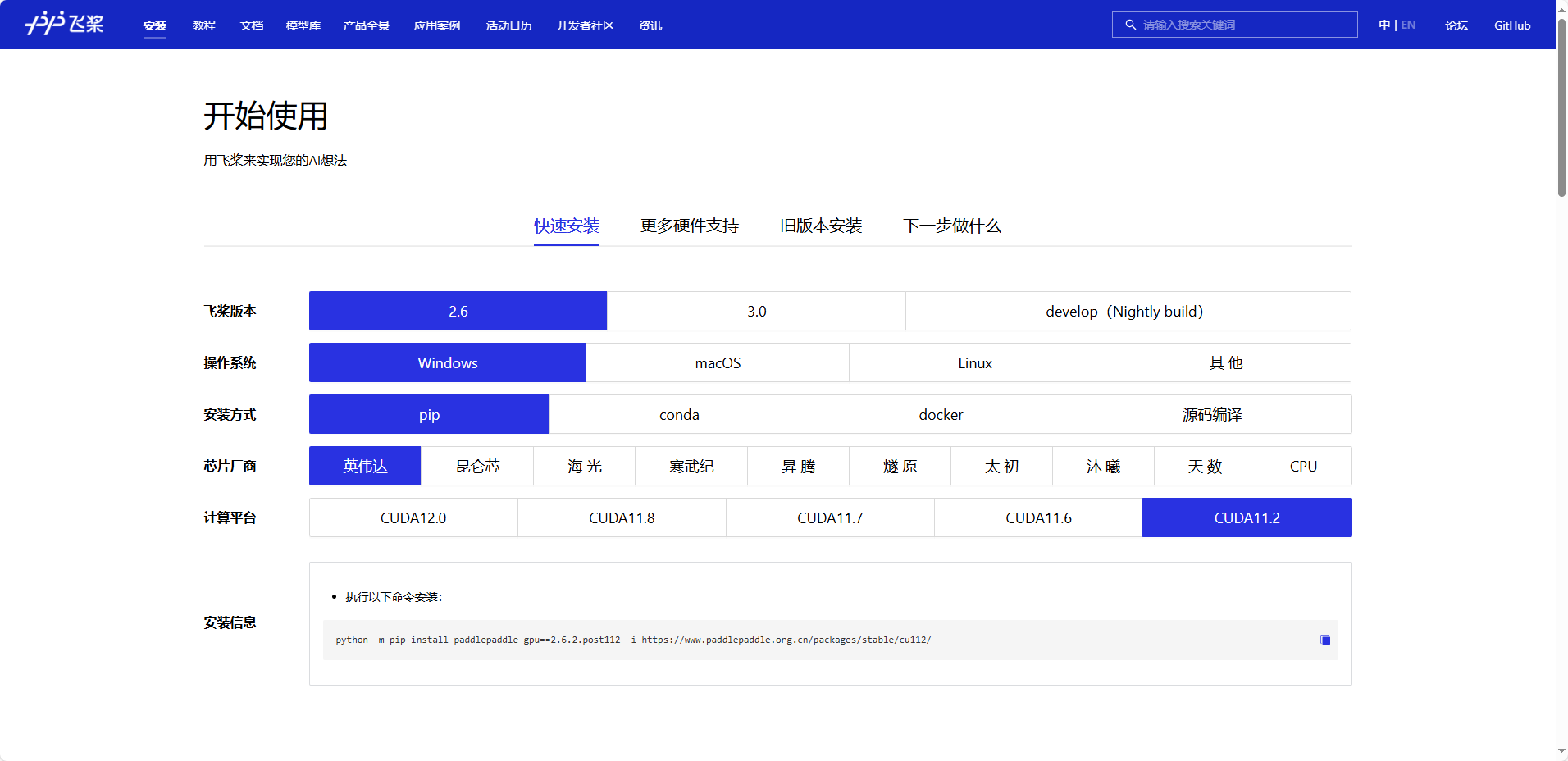Click the pip install command text
1568x761 pixels.
[633, 640]
